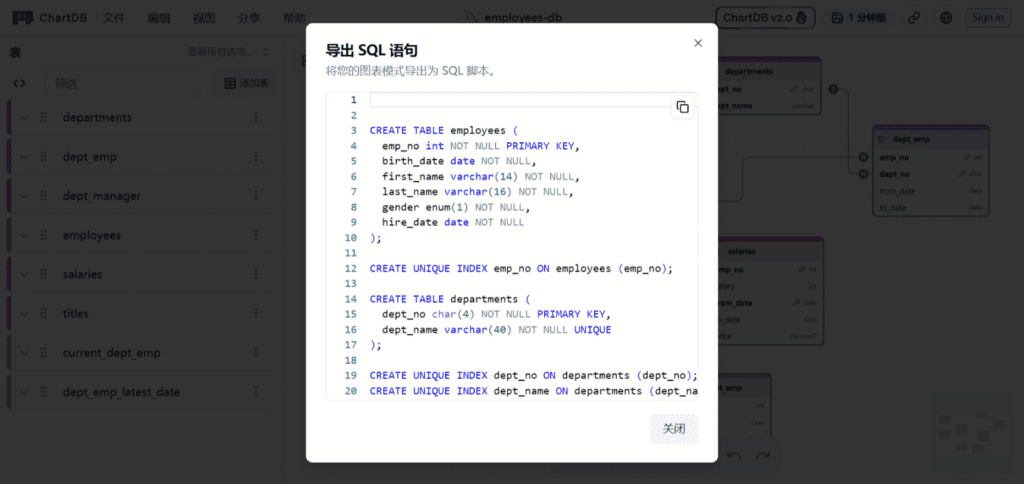Image resolution: width=1024 pixels, height=484 pixels.
Task: Click the Sign in button
Action: pyautogui.click(x=987, y=17)
